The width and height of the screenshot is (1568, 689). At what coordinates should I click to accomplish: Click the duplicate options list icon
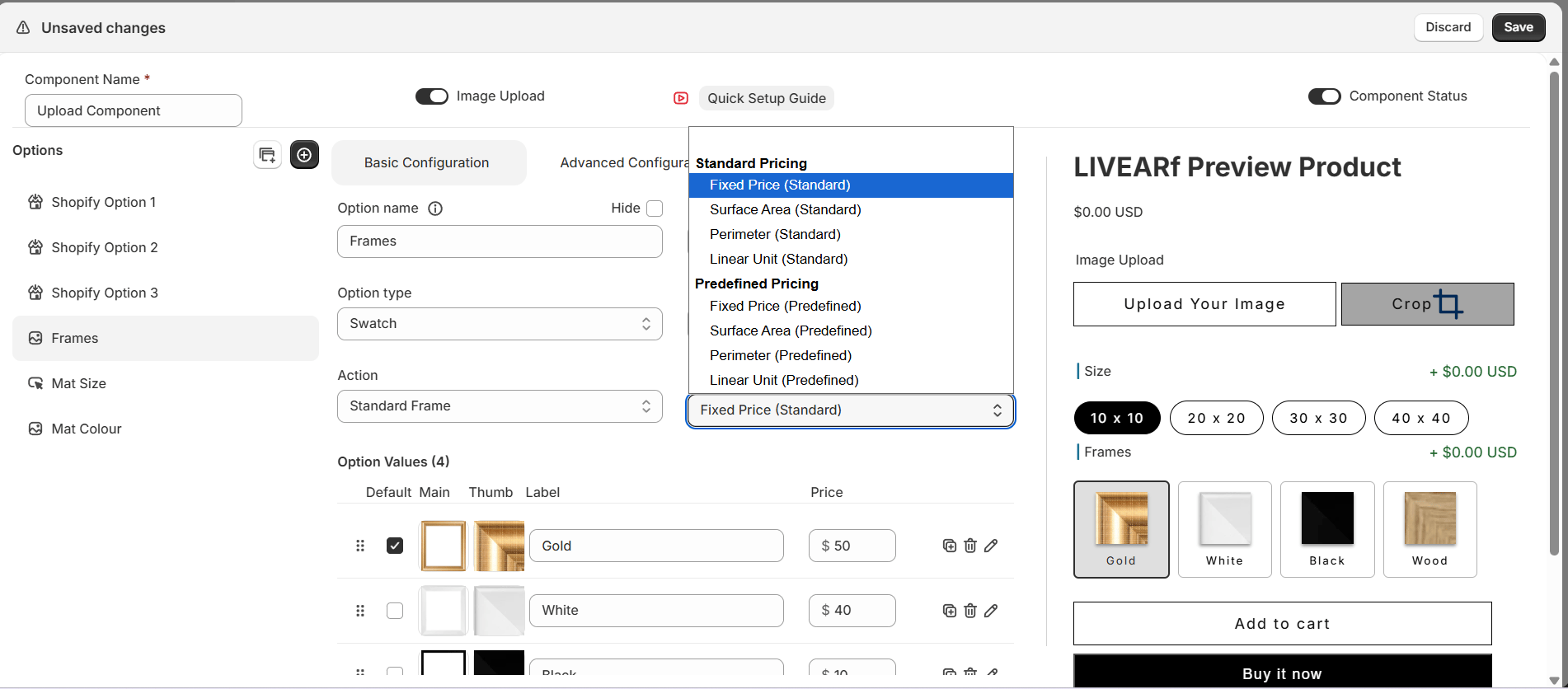coord(267,155)
